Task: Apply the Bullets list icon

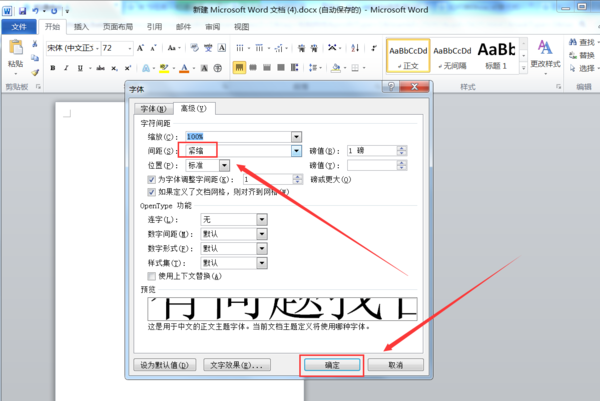Action: (240, 48)
